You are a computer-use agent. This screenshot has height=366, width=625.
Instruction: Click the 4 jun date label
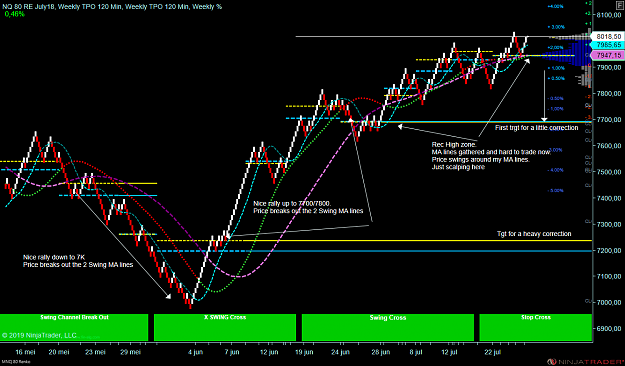[x=195, y=352]
